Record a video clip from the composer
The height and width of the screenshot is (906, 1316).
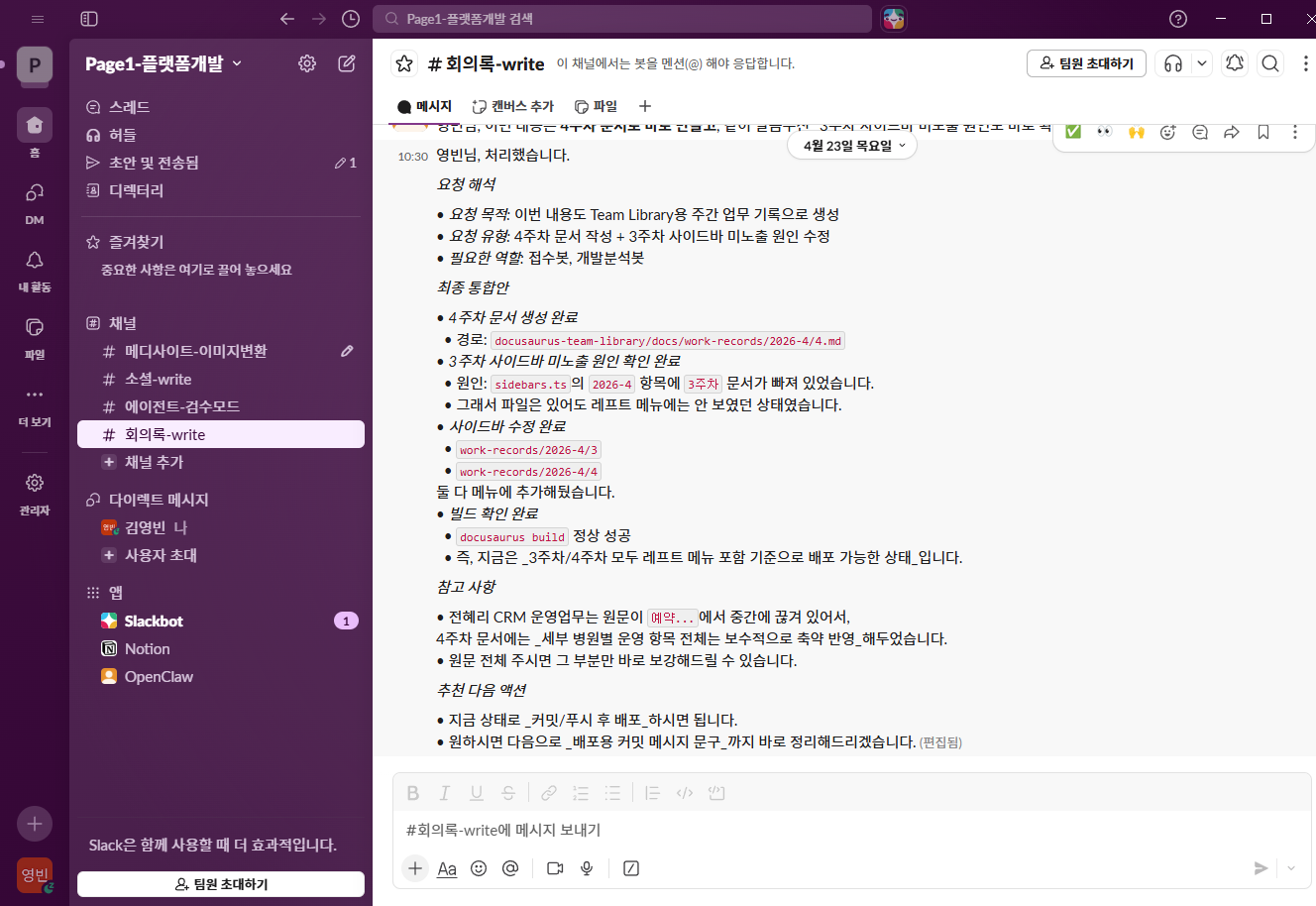(553, 868)
